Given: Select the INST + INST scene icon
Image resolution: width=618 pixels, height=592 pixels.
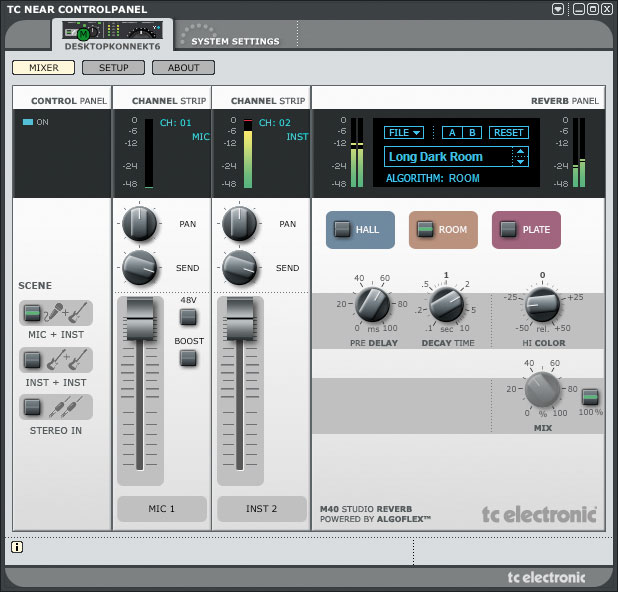Looking at the screenshot, I should click(x=56, y=360).
